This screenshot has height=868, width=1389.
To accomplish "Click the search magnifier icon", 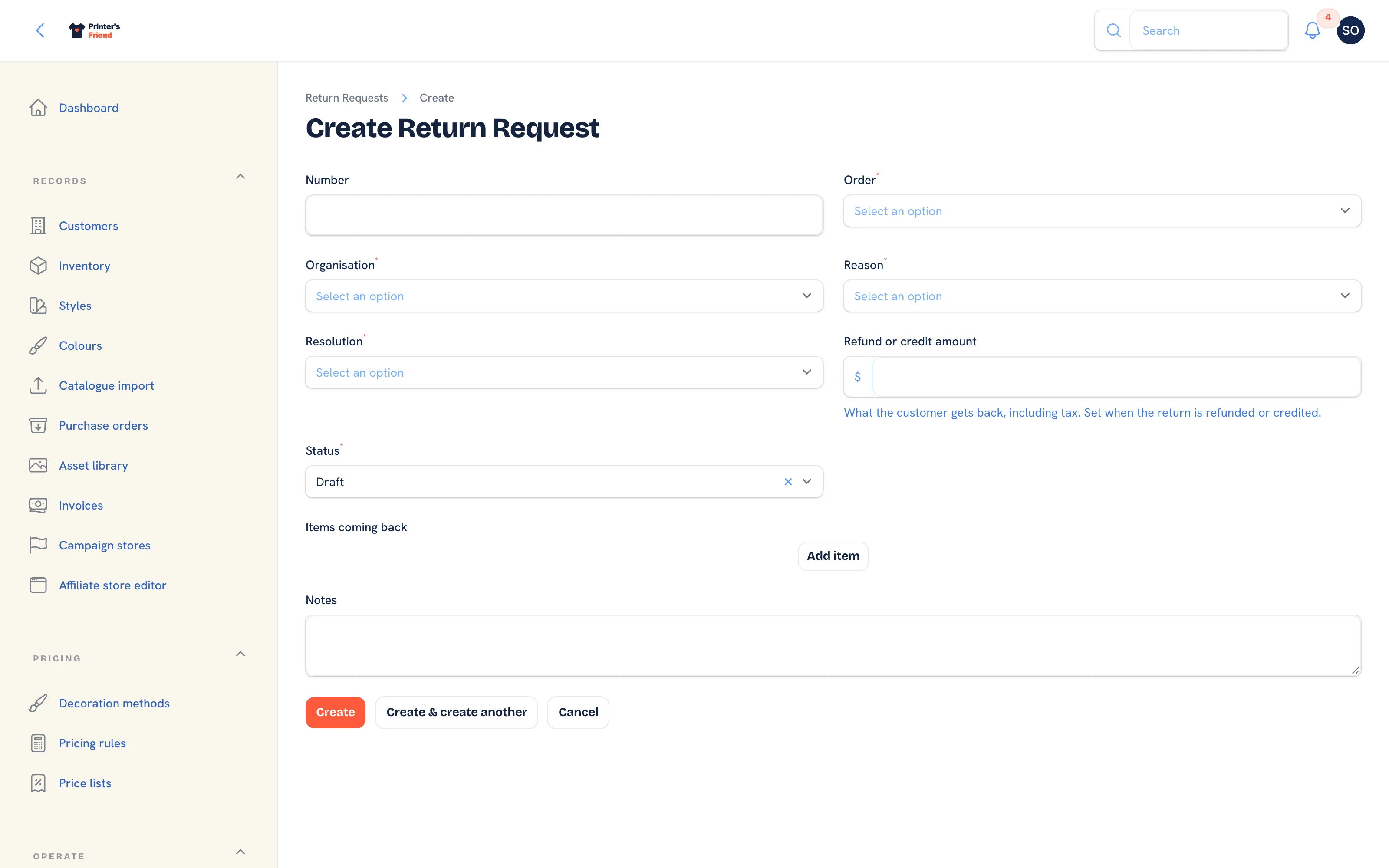I will coord(1113,30).
